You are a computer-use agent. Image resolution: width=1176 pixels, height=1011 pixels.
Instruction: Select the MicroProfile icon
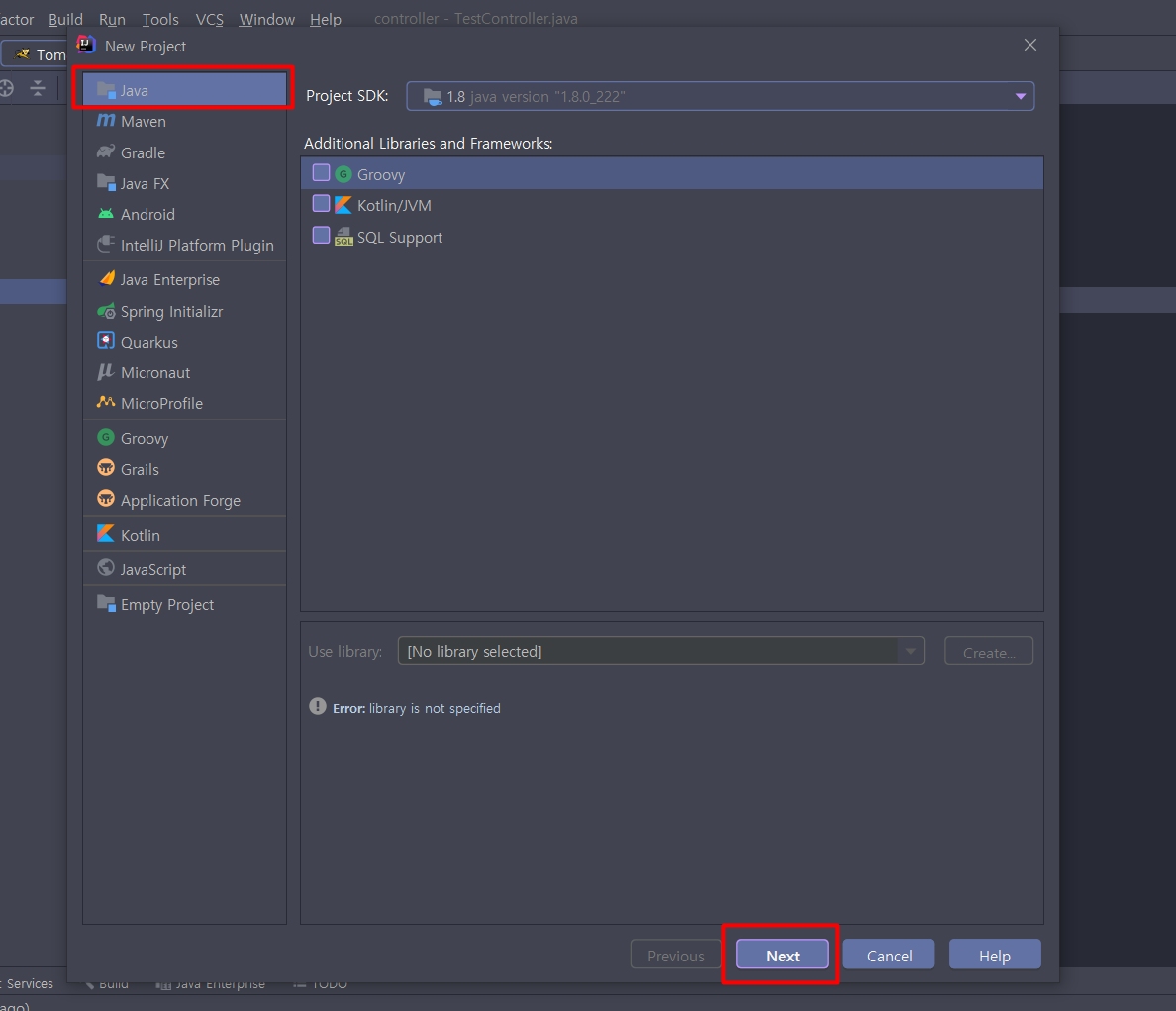click(106, 403)
